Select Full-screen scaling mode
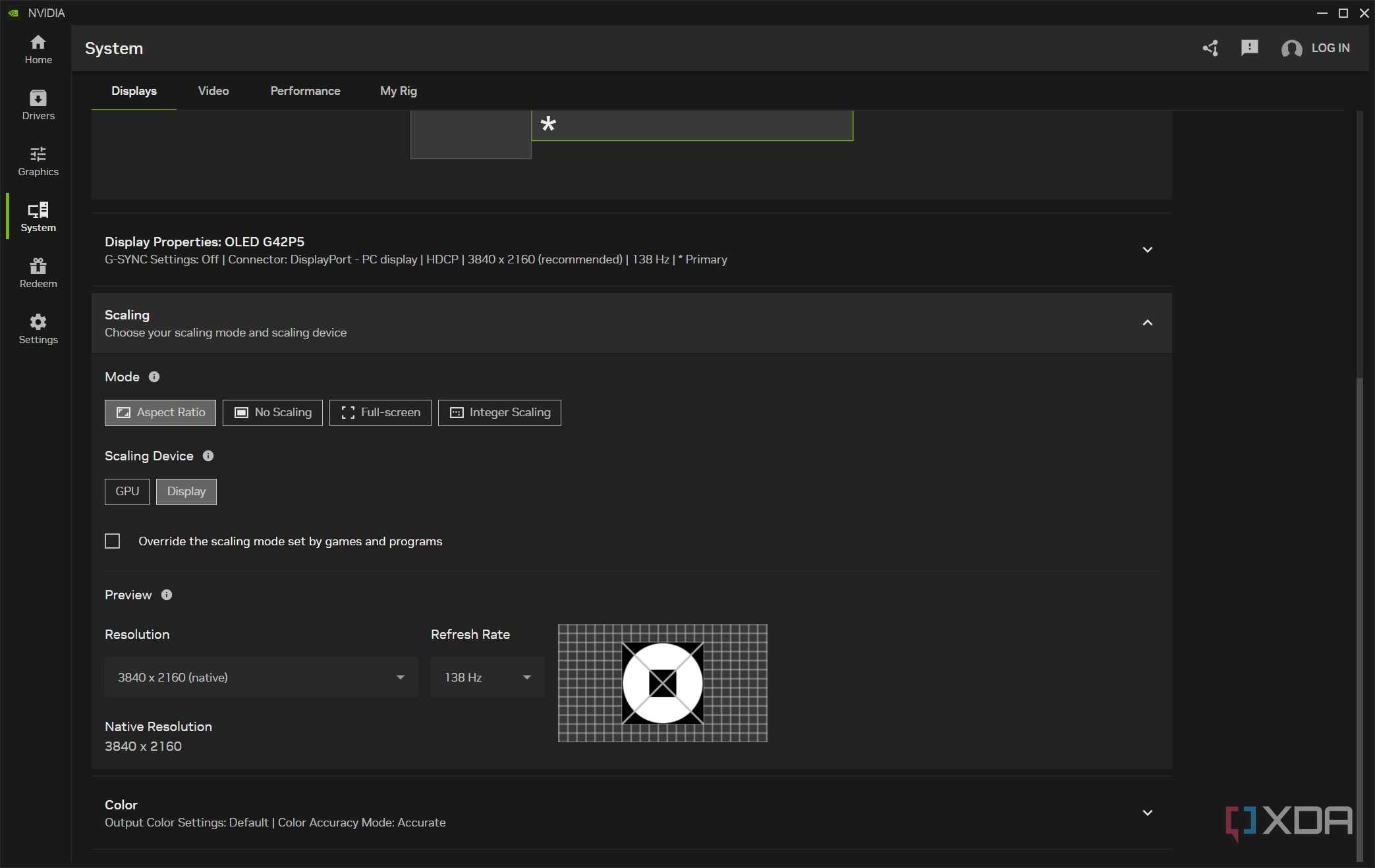Image resolution: width=1375 pixels, height=868 pixels. [380, 412]
